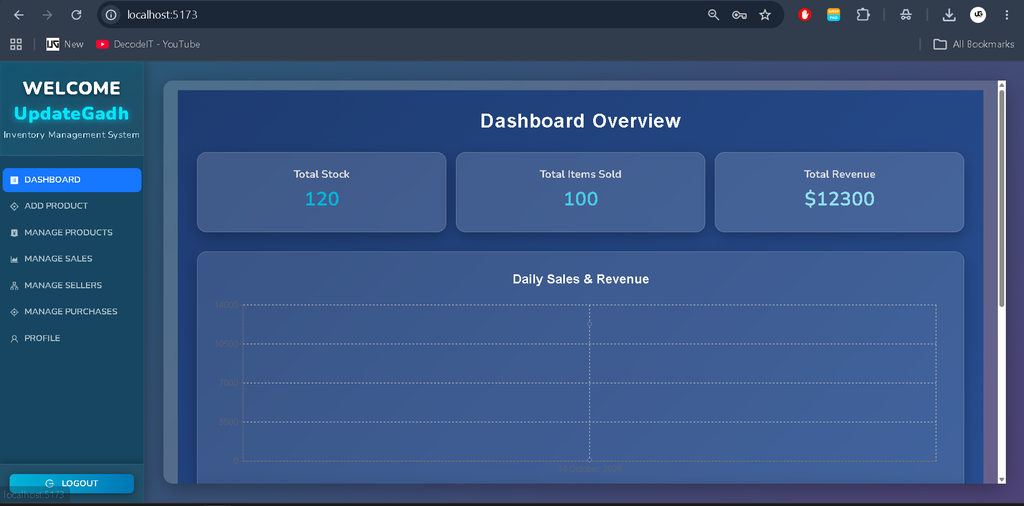Navigate to MANAGE PURCHASES
1024x506 pixels.
72,311
